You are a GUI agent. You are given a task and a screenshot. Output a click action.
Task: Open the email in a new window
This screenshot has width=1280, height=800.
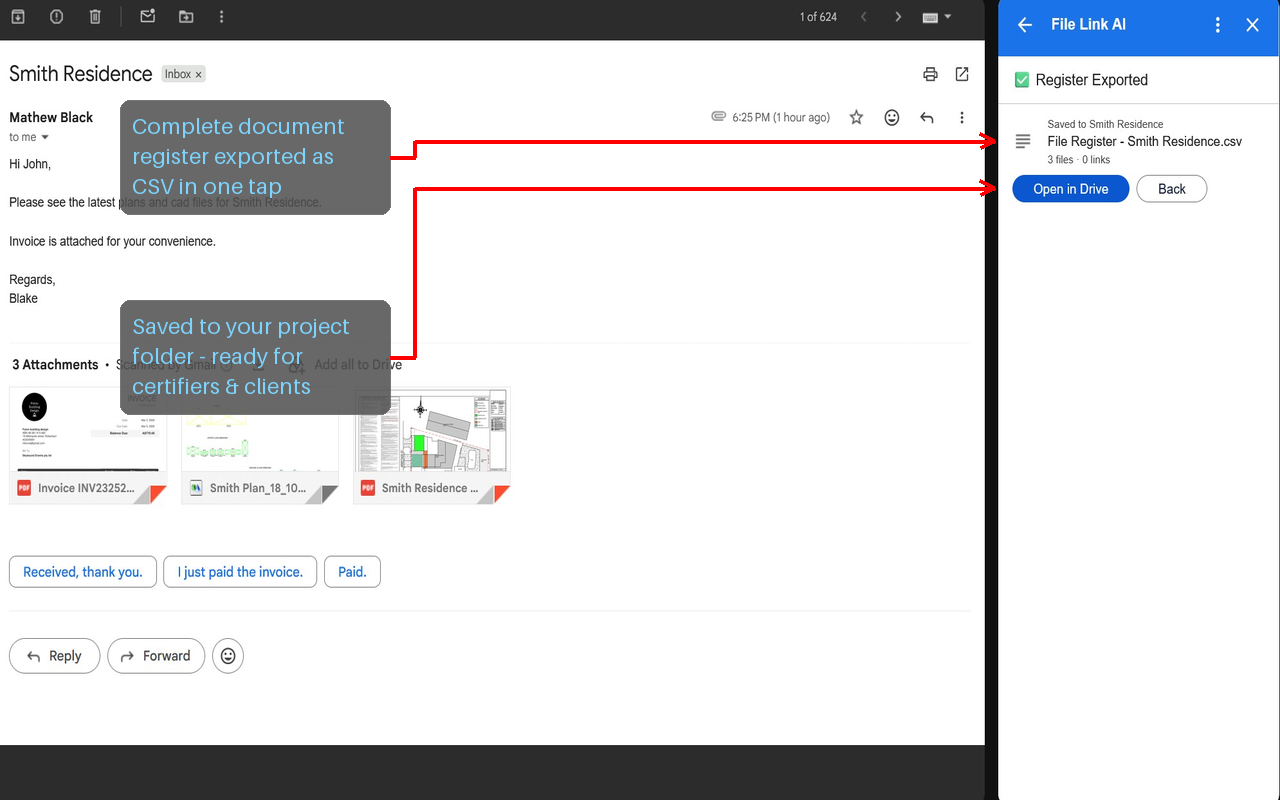(962, 74)
